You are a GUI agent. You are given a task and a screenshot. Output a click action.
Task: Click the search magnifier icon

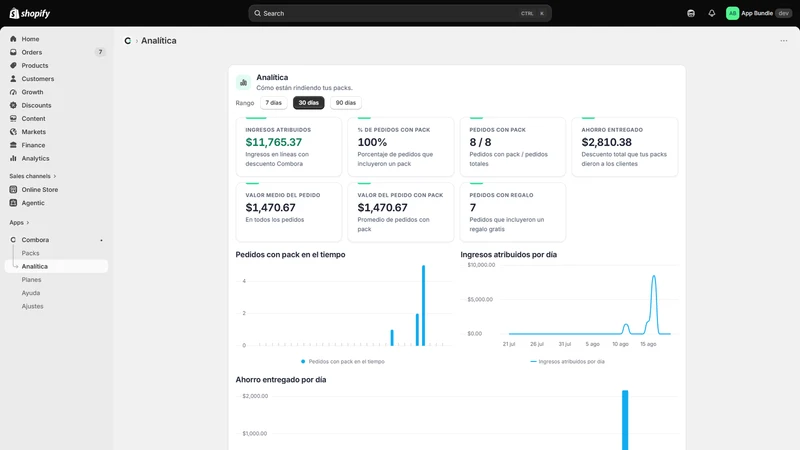[258, 13]
